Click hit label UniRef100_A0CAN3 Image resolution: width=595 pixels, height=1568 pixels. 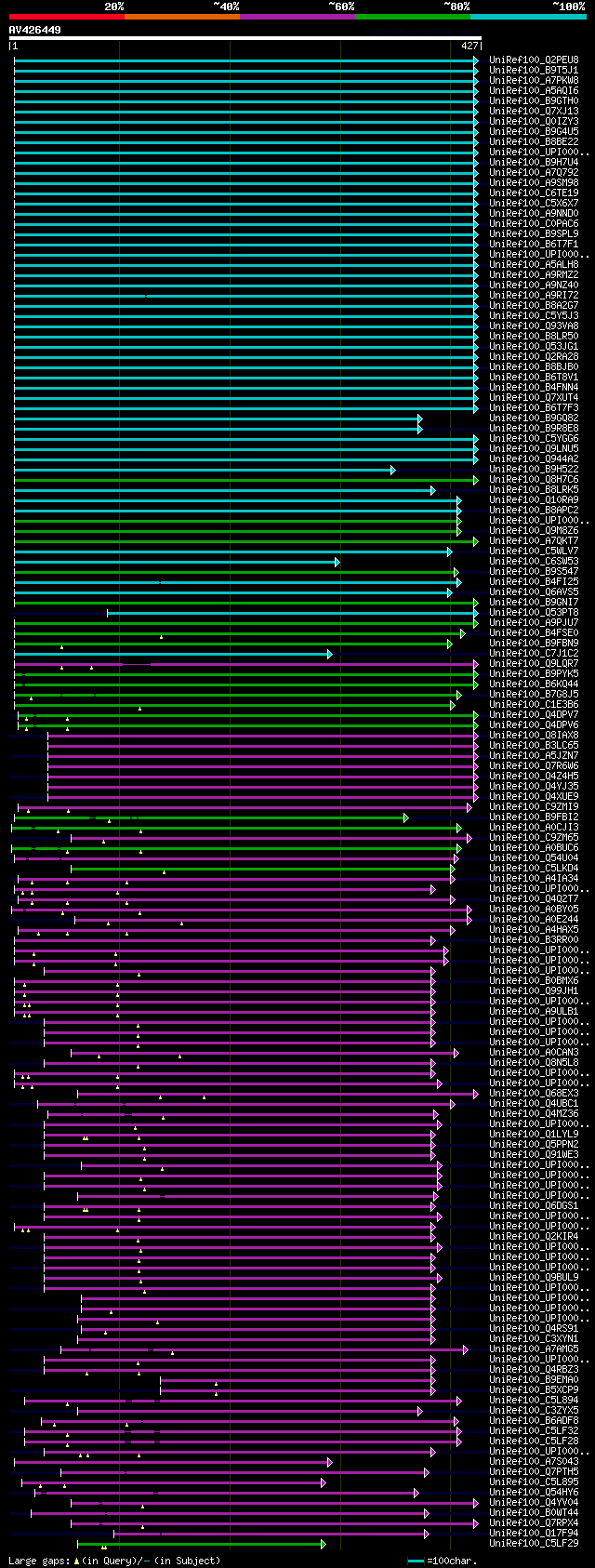534,1052
